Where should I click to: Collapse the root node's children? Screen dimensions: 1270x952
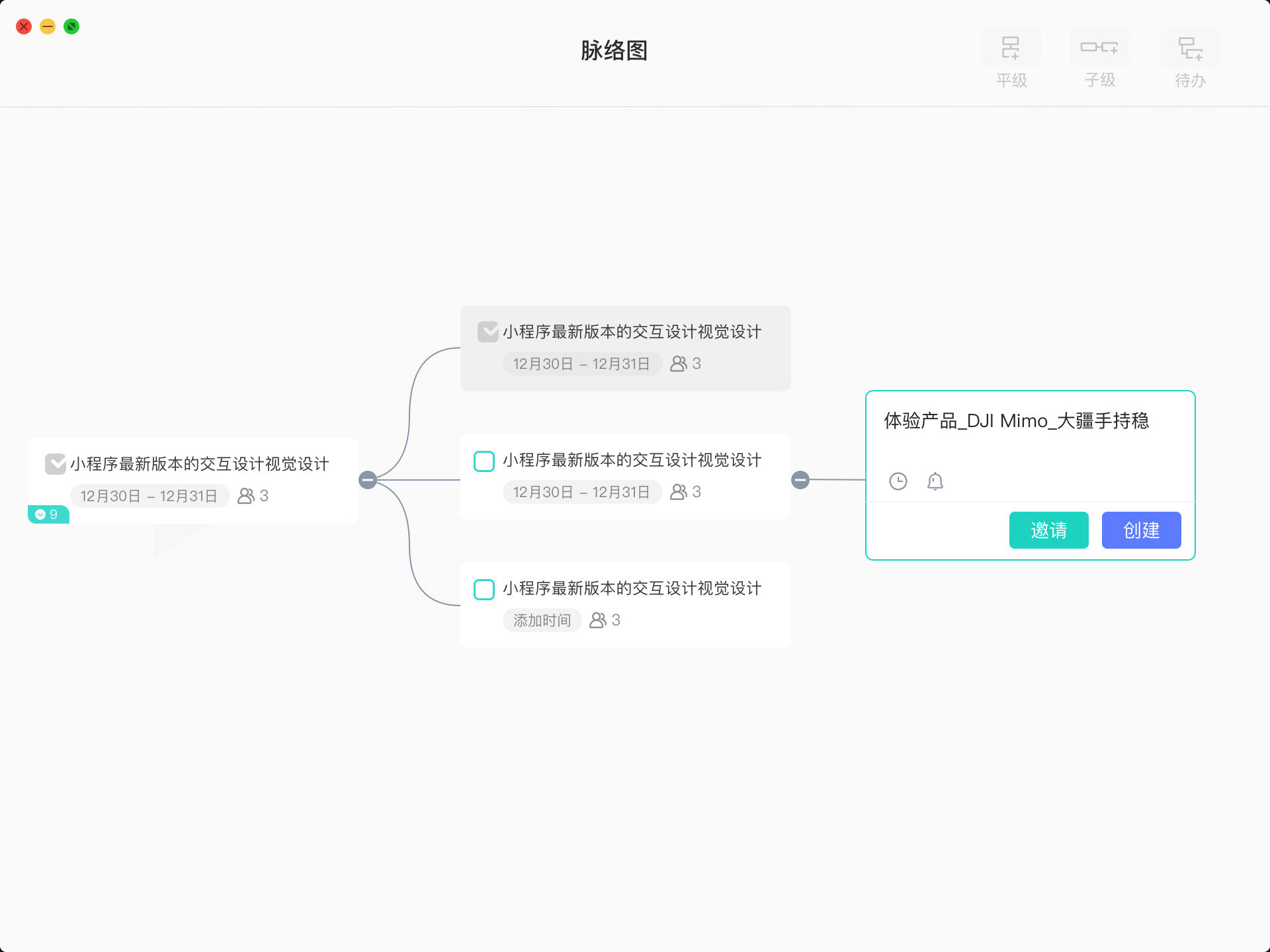pyautogui.click(x=368, y=480)
